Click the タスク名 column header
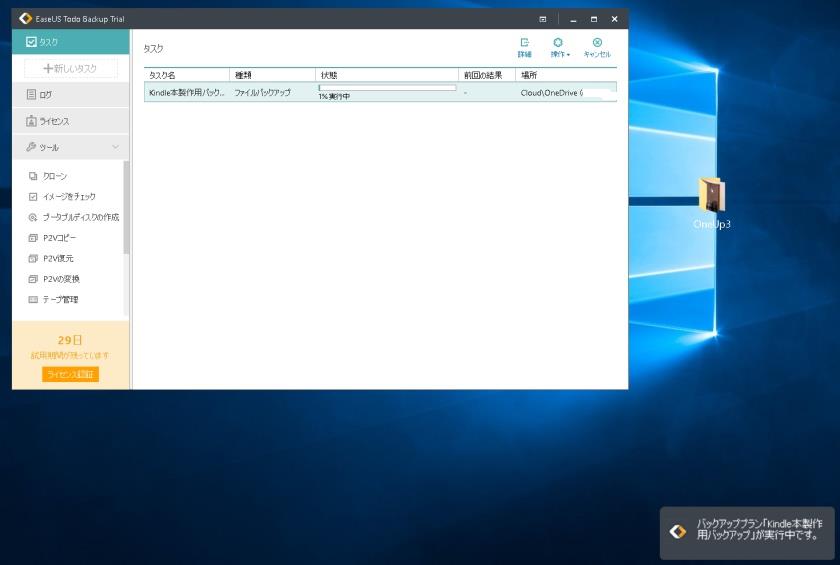 [186, 75]
